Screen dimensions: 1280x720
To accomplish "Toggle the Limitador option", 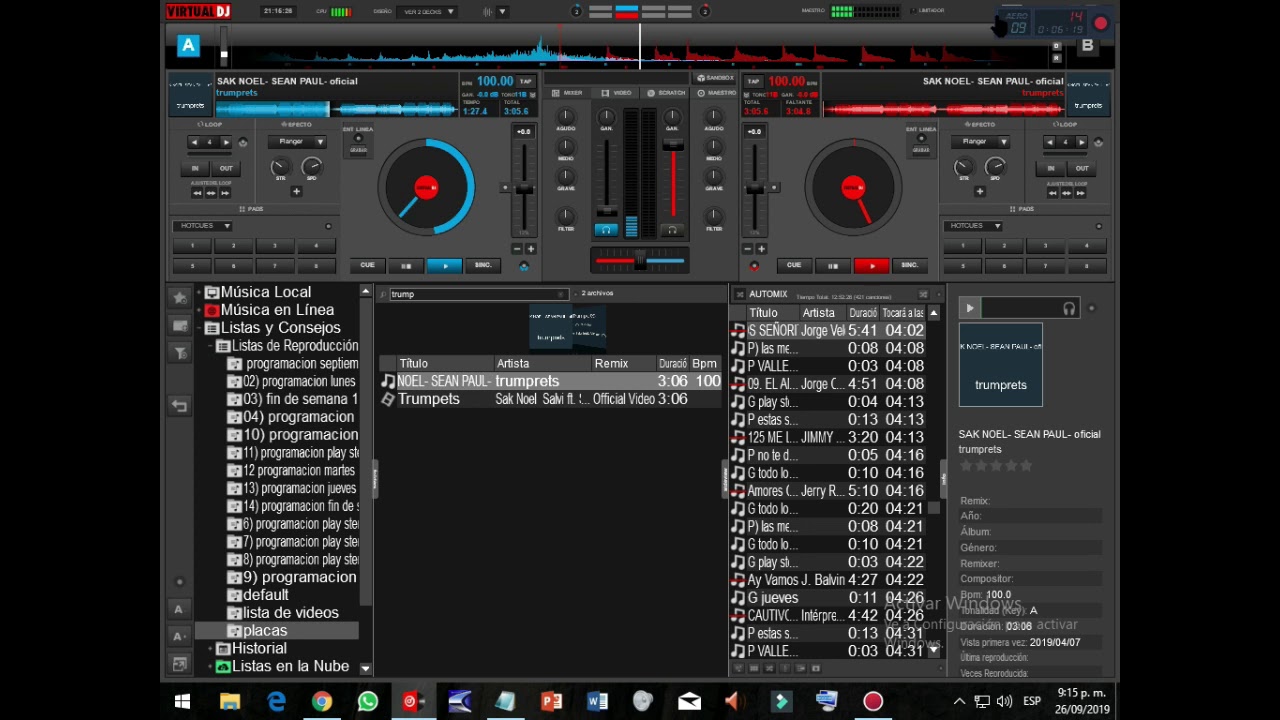I will point(926,11).
